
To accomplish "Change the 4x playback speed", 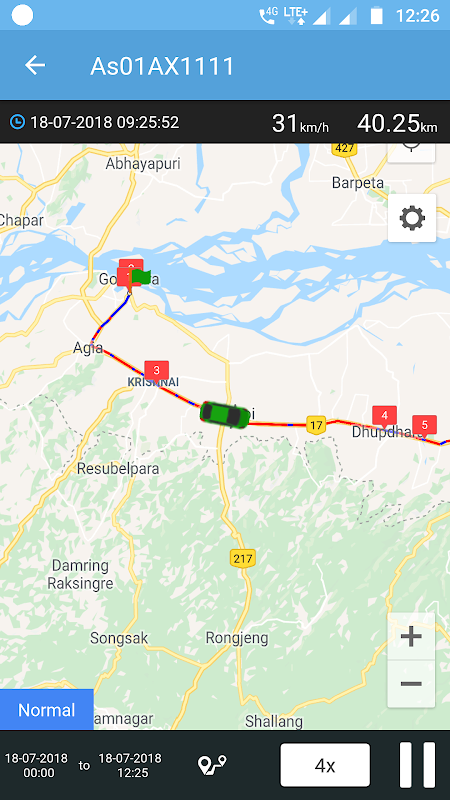I will (325, 765).
